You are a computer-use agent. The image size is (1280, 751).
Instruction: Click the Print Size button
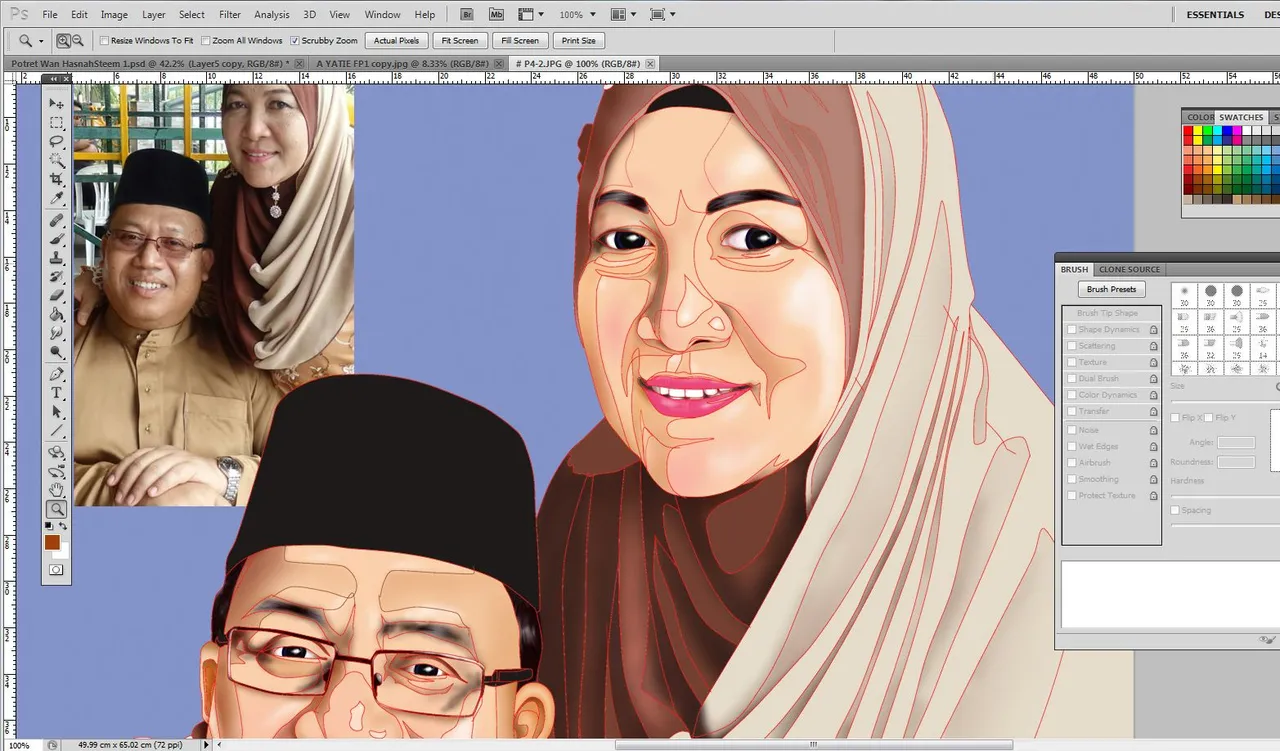coord(578,41)
